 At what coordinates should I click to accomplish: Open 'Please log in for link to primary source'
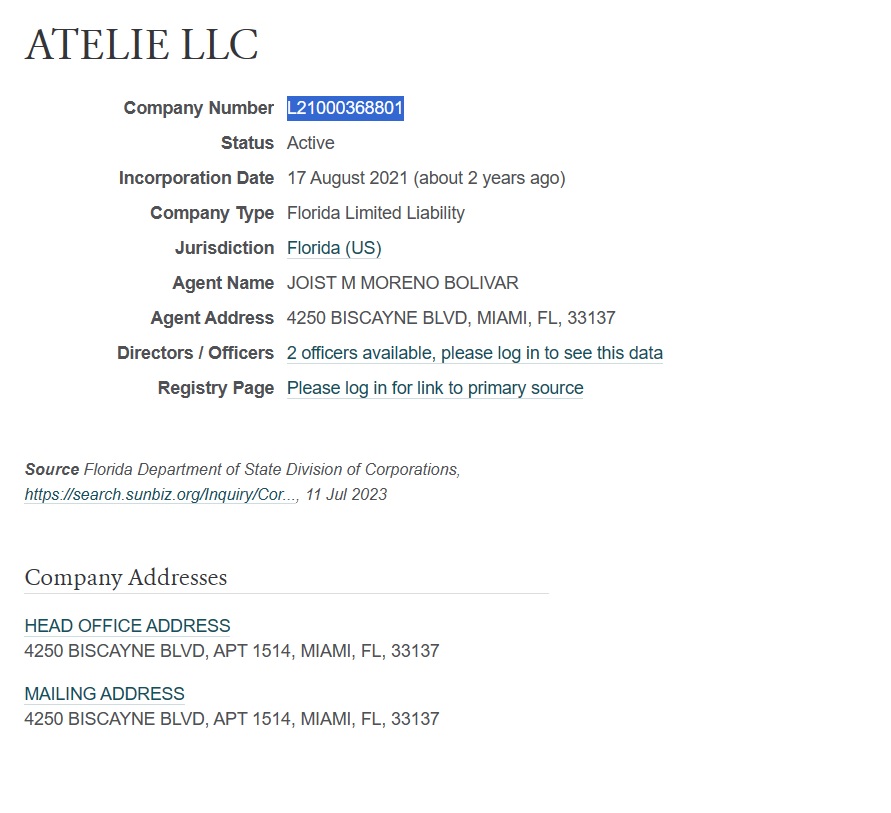pyautogui.click(x=435, y=388)
